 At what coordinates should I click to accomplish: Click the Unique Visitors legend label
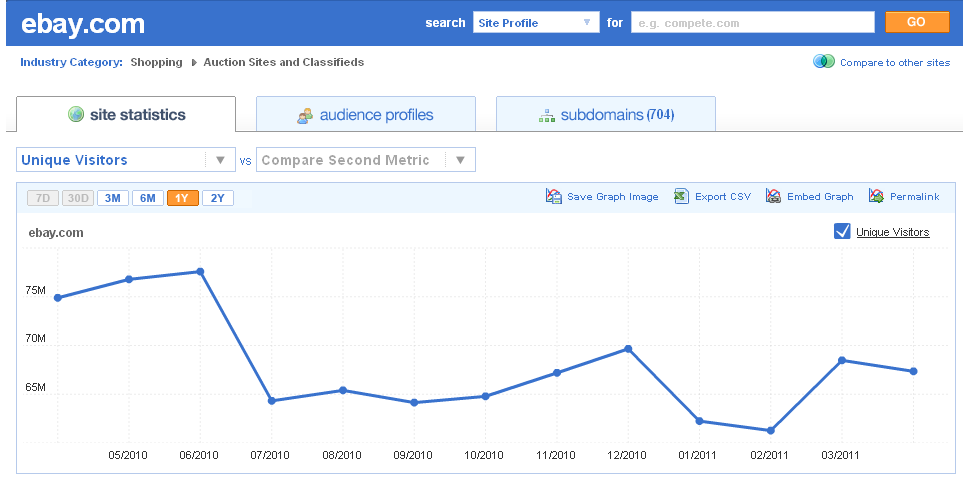click(x=892, y=232)
